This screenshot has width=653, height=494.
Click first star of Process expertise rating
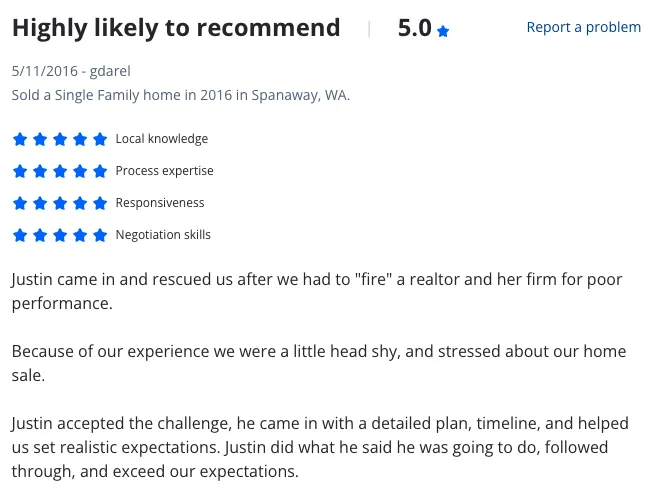tap(20, 171)
